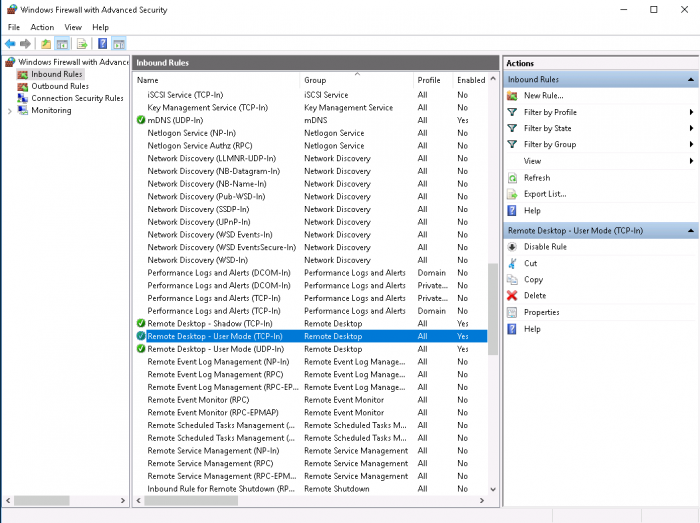Image resolution: width=700 pixels, height=523 pixels.
Task: Select Network Discovery (UPnP-In) rule
Action: coord(311,222)
